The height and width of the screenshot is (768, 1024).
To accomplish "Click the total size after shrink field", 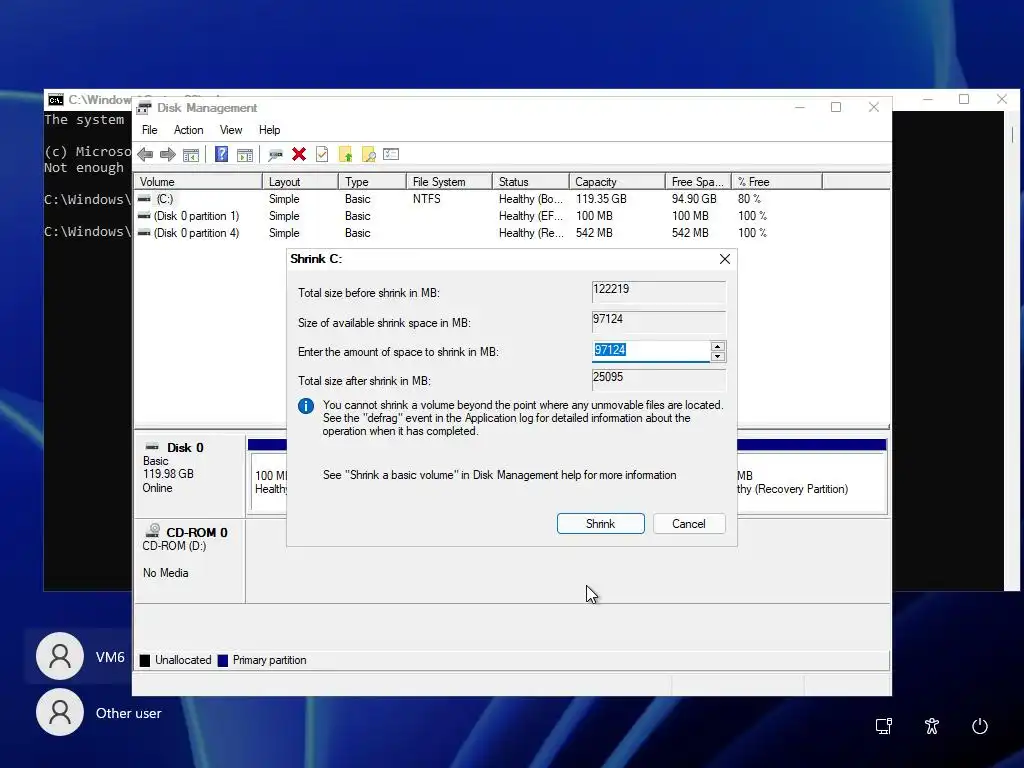I will (x=658, y=379).
